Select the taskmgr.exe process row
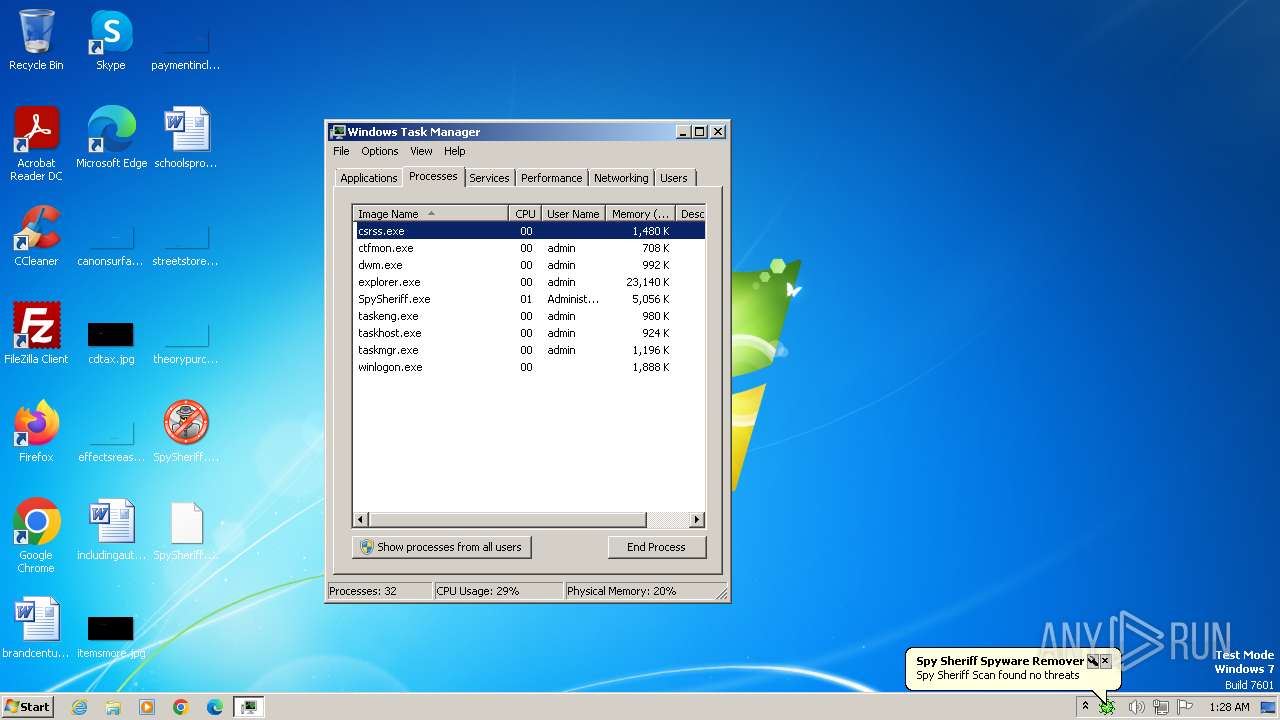This screenshot has height=720, width=1280. click(x=529, y=350)
